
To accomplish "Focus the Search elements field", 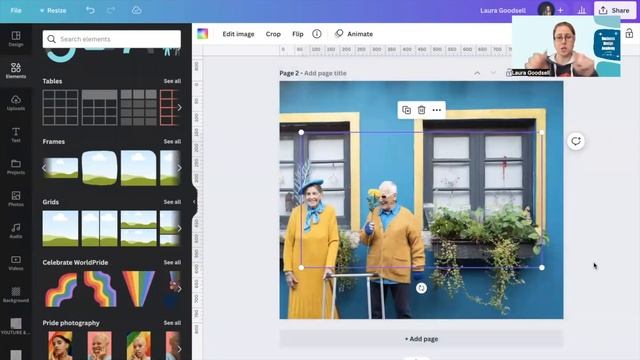I will (112, 39).
